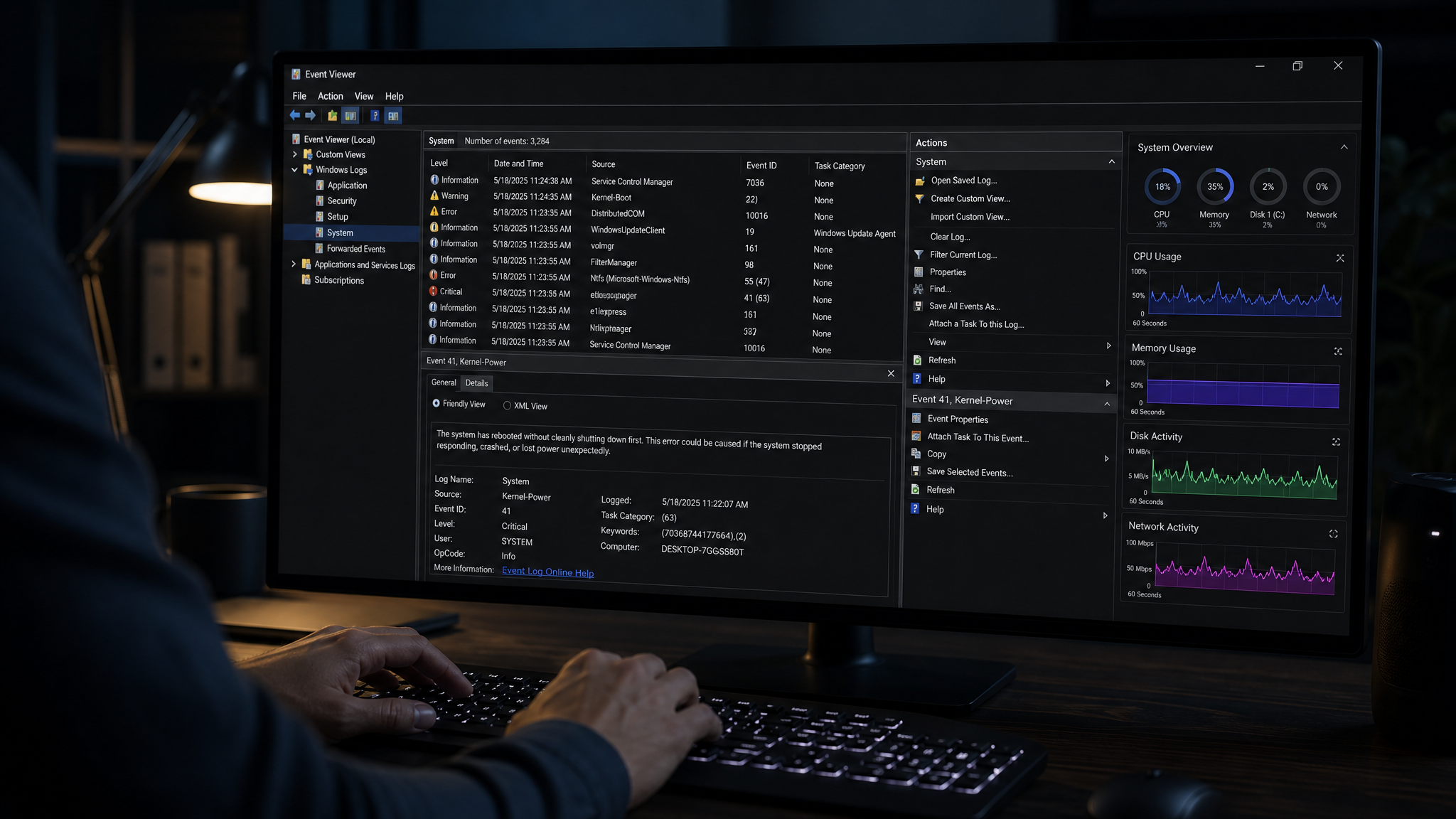Click the Network 0% gauge ring
This screenshot has height=819, width=1456.
tap(1321, 187)
